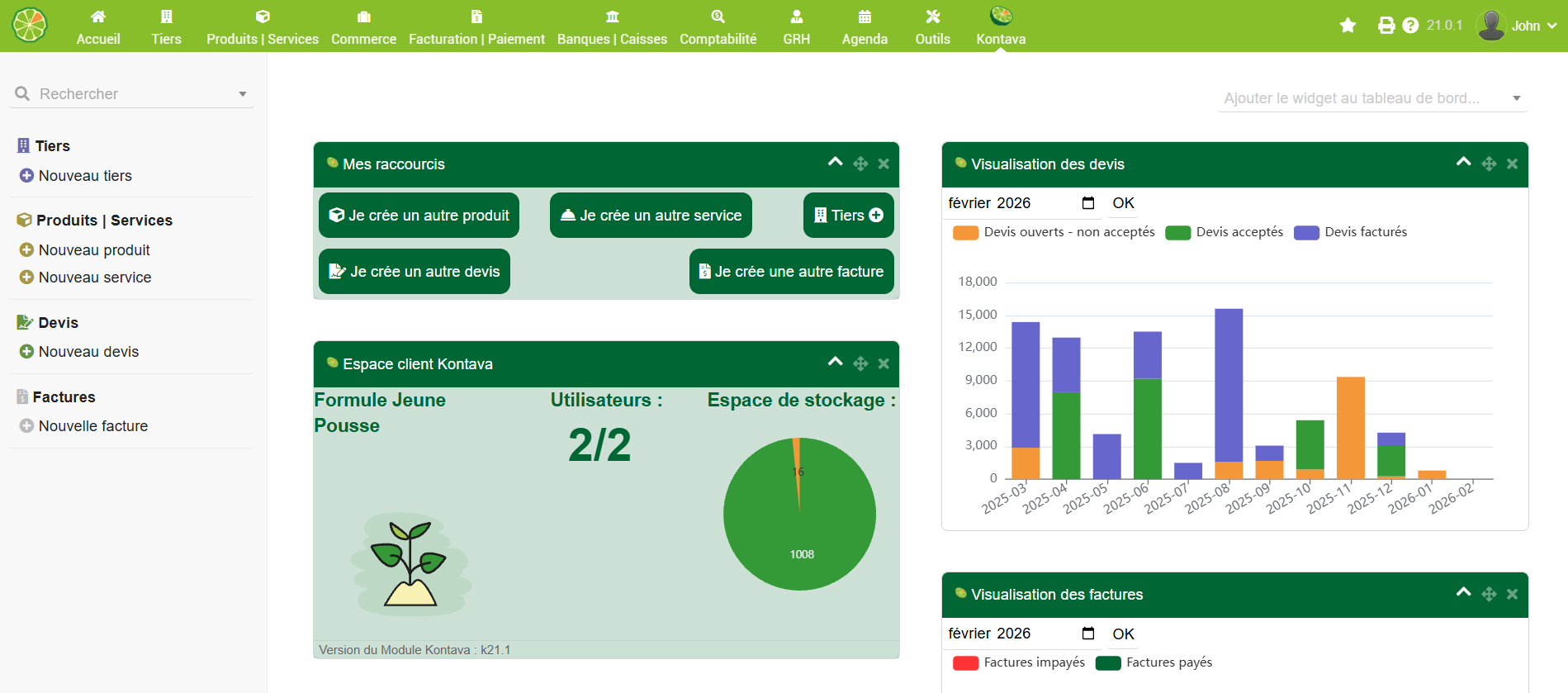Viewport: 1568px width, 693px height.
Task: Click the calendar icon in devis date field
Action: coord(1088,203)
